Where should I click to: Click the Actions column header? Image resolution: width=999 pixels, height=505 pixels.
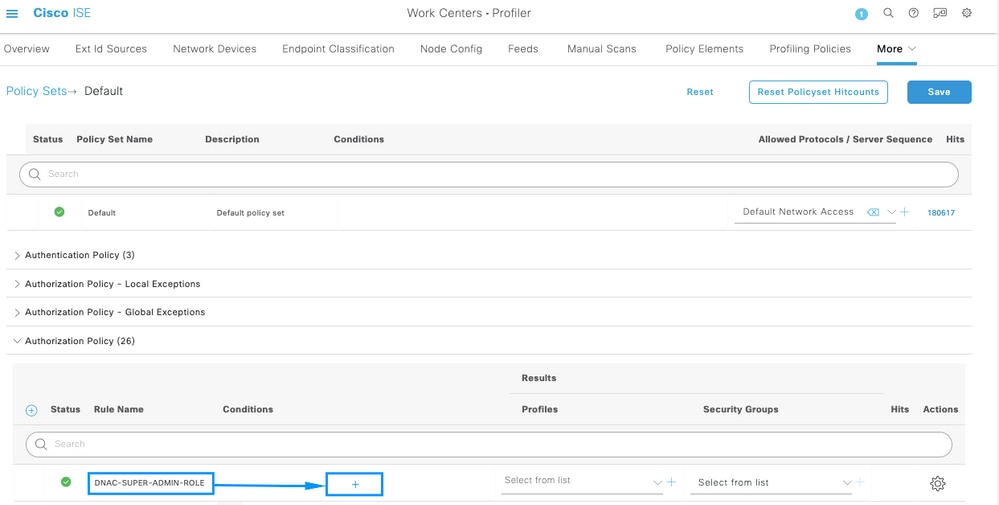click(x=940, y=409)
